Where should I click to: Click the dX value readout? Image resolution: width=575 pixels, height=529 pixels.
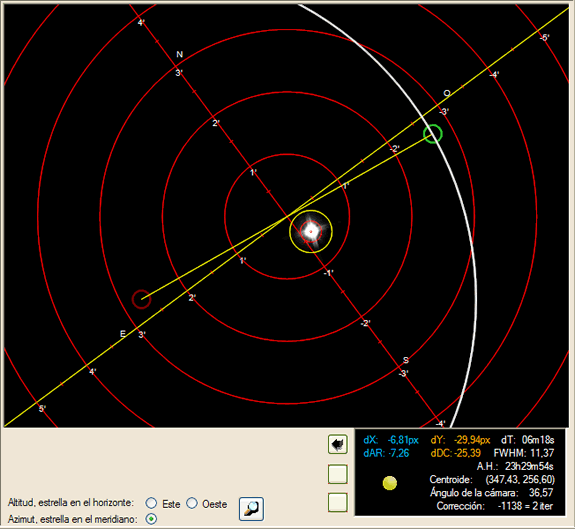coord(403,440)
